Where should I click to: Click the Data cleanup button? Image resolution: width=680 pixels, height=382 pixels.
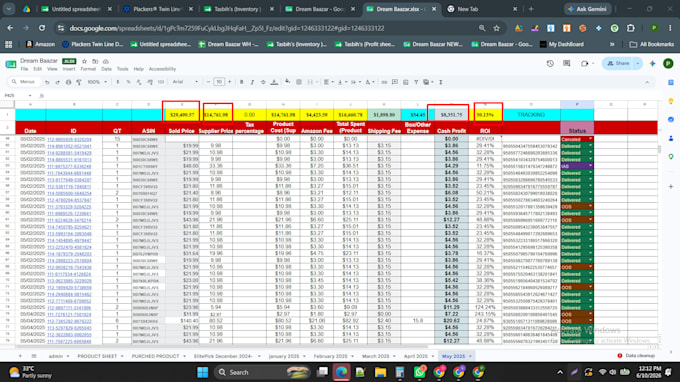tap(636, 356)
